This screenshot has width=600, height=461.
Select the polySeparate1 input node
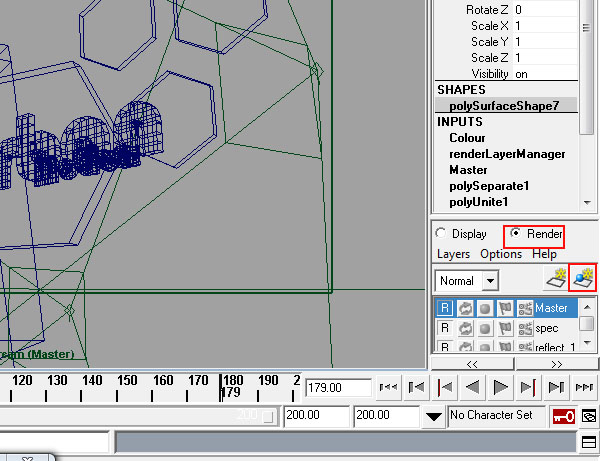click(x=489, y=186)
